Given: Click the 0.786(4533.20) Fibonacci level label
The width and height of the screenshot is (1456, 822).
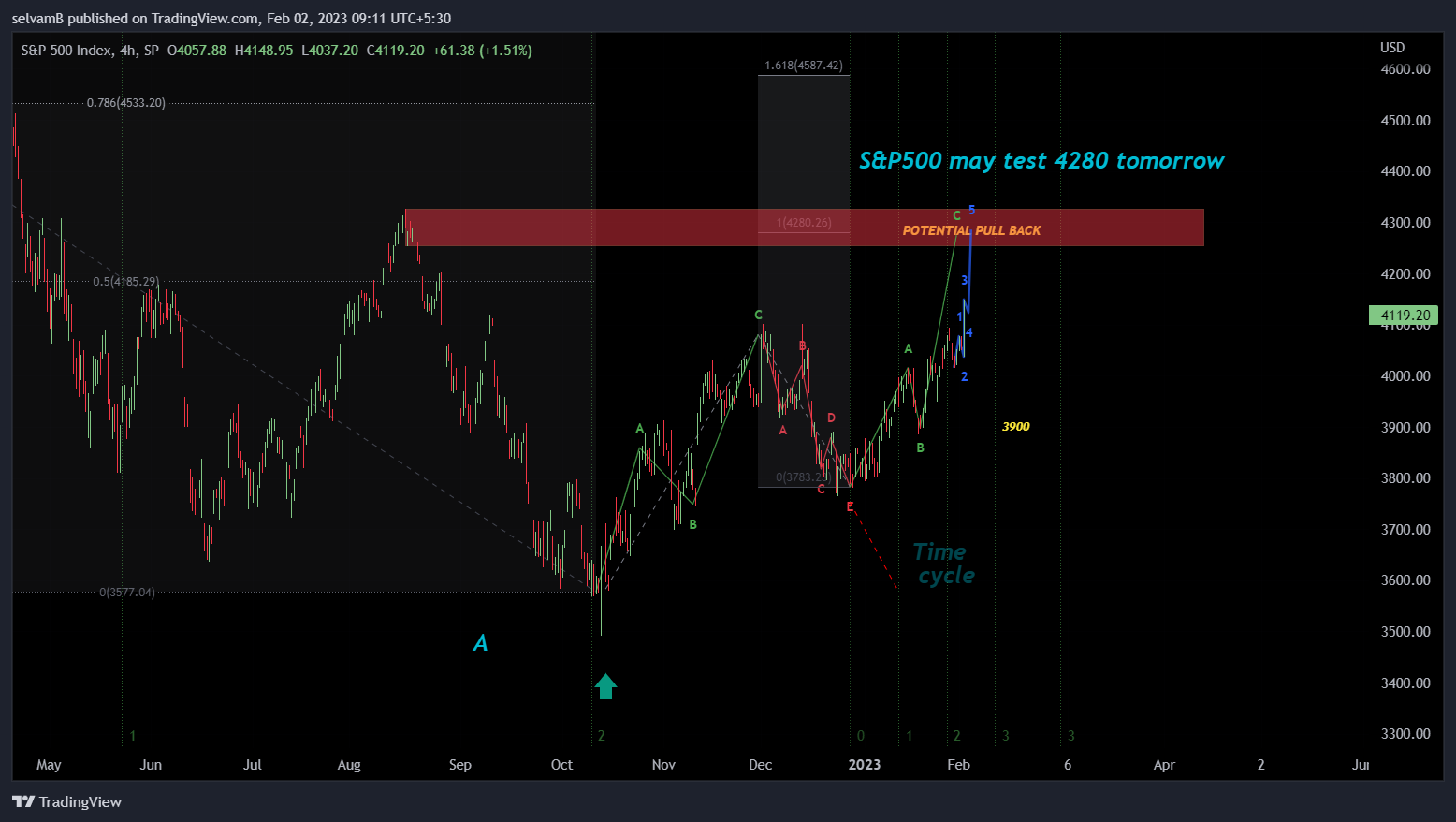Looking at the screenshot, I should (x=125, y=103).
